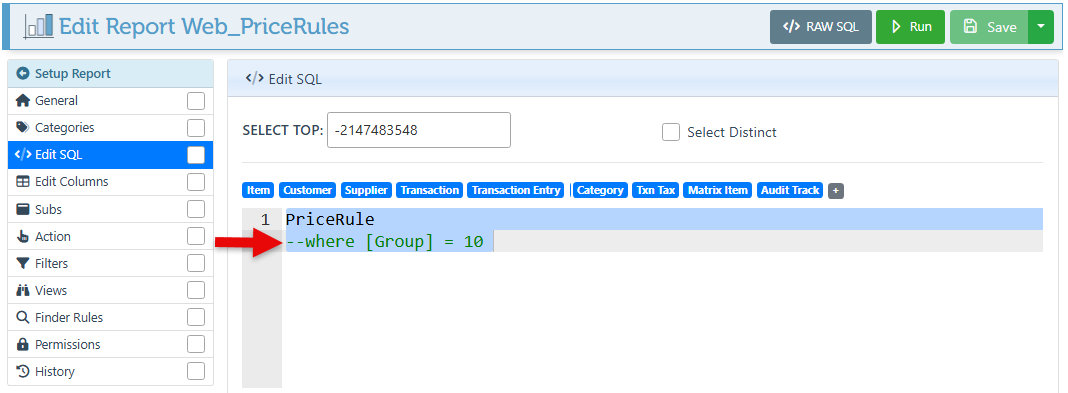Switch to RAW SQL mode

(821, 27)
